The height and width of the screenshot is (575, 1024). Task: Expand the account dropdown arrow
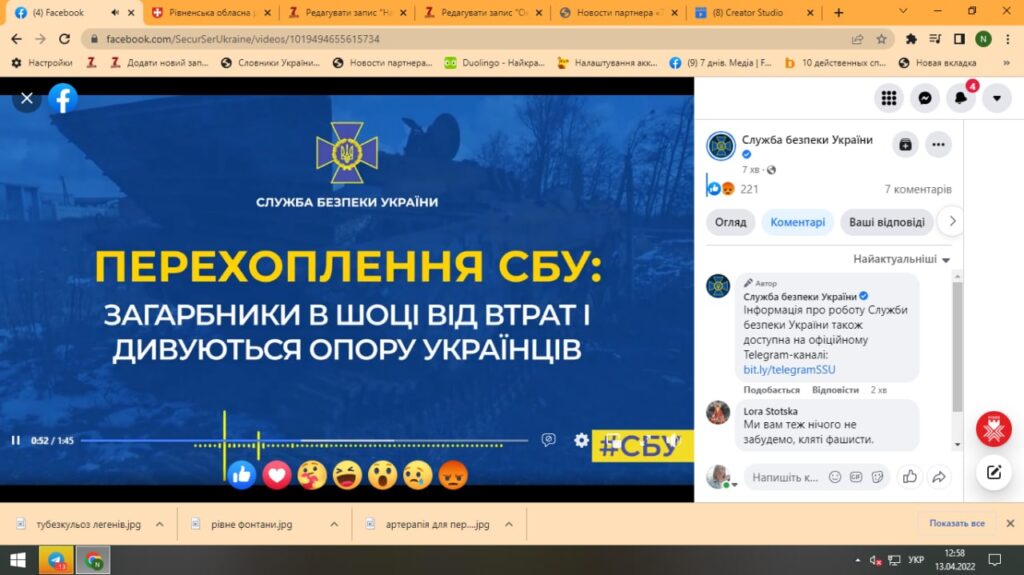click(996, 98)
